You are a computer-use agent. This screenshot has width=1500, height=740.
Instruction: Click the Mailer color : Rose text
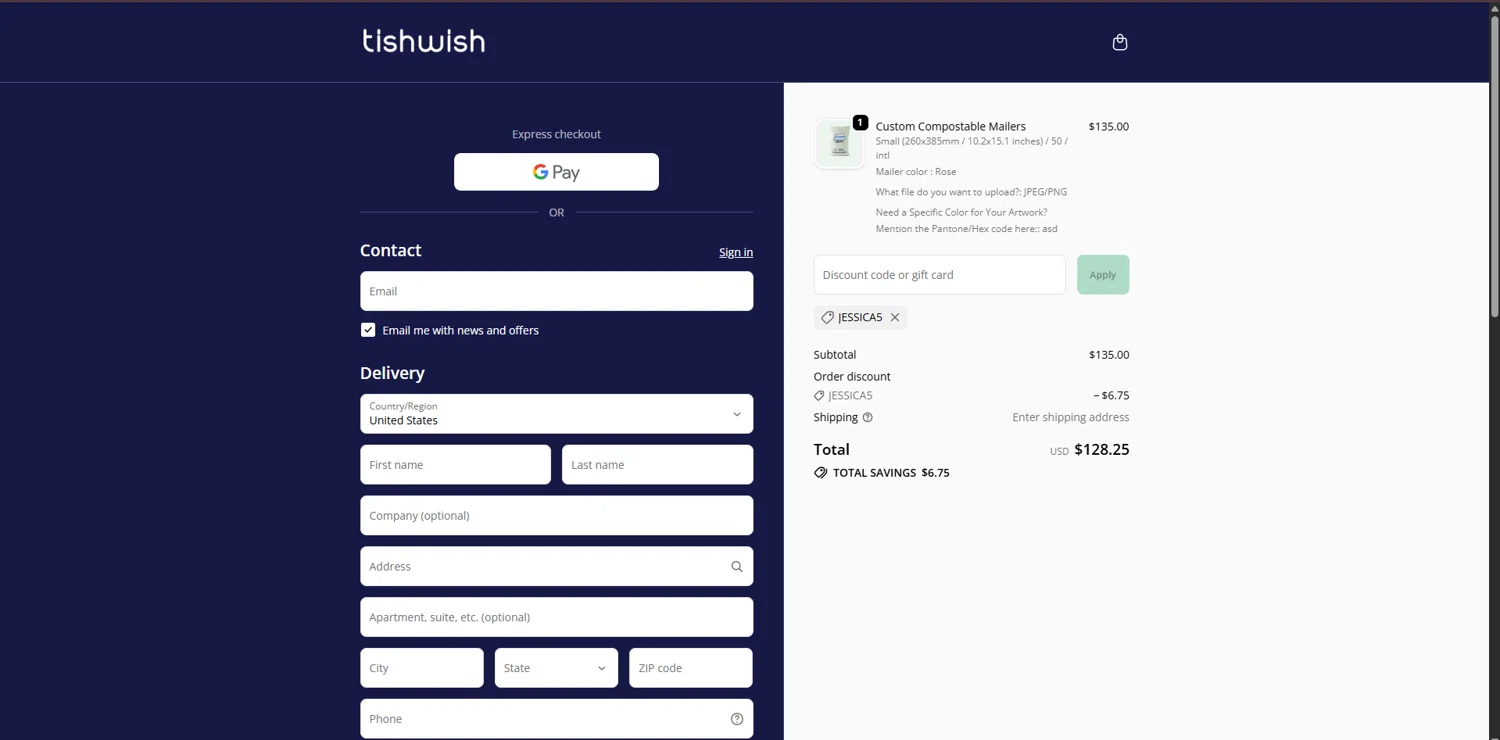pyautogui.click(x=916, y=172)
